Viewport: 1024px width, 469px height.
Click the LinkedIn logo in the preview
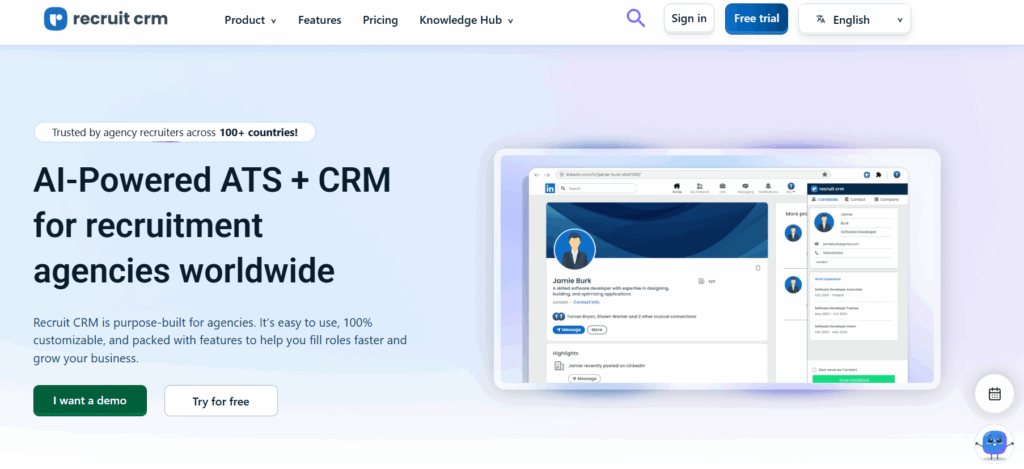tap(550, 188)
